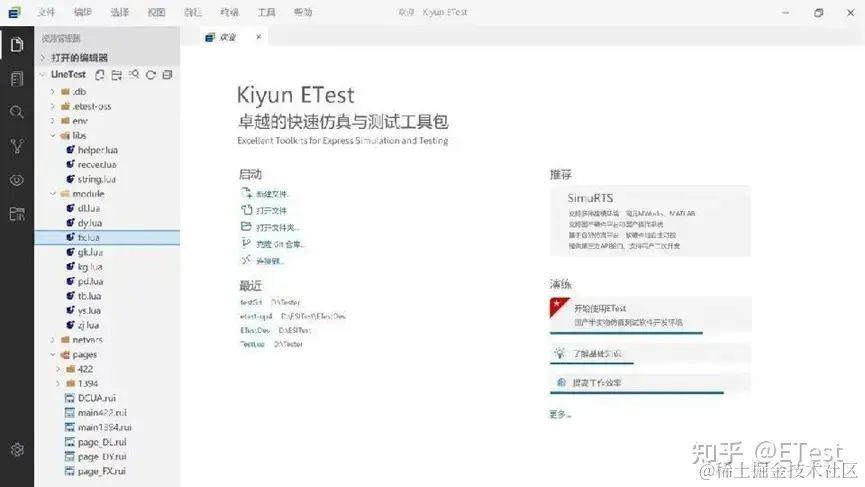Open the 工具 menu

[266, 12]
